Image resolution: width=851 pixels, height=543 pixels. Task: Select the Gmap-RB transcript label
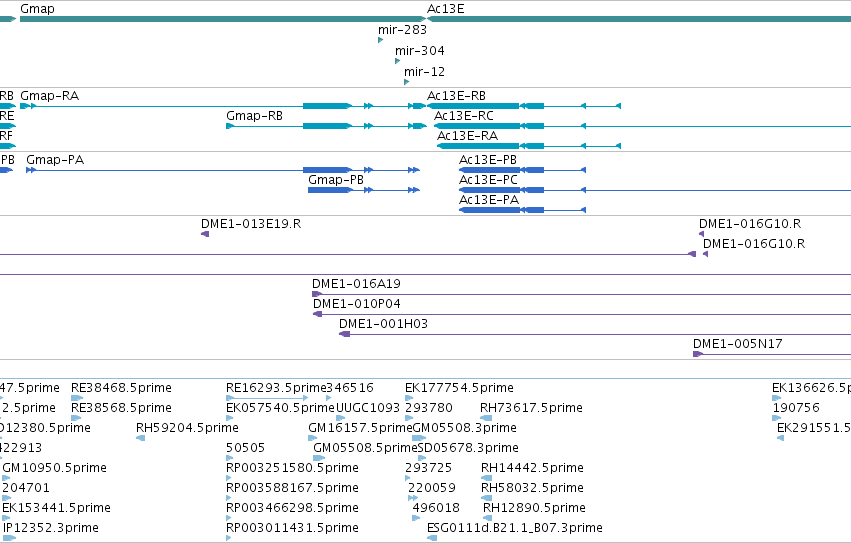255,116
